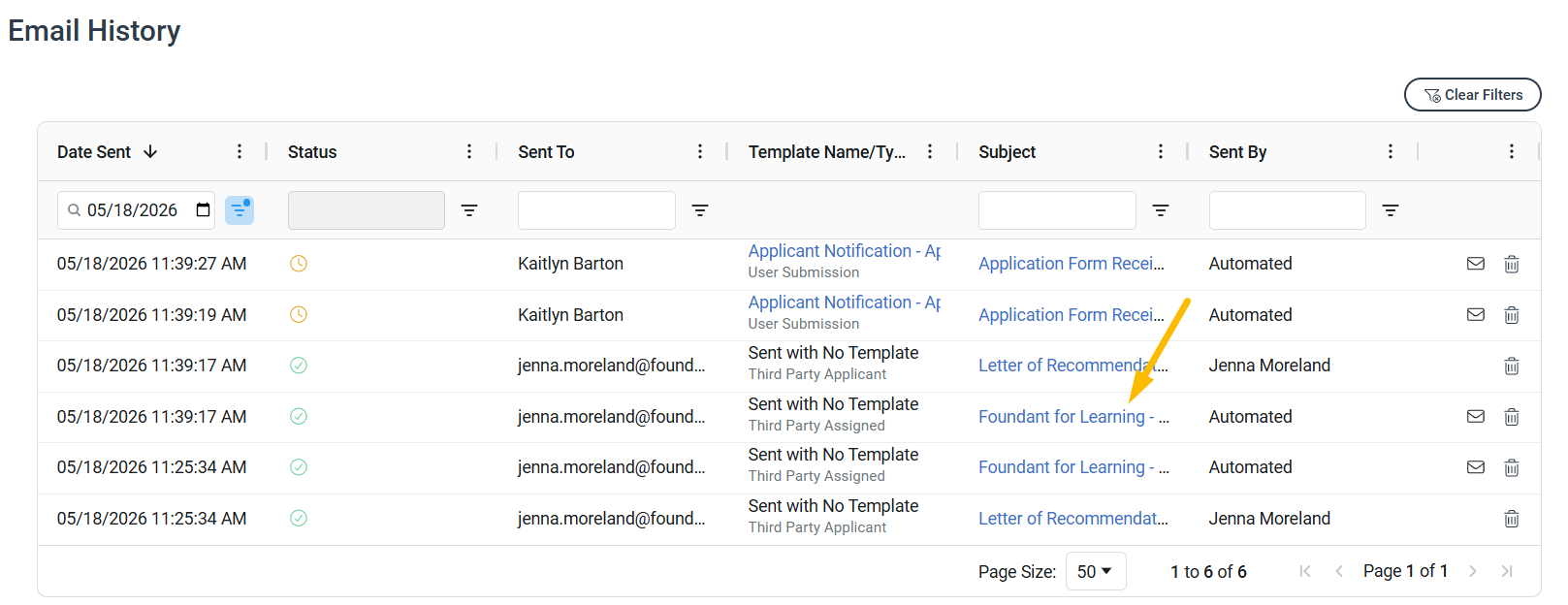Click sent status check in Letter of Recommendation 11:39:17 row

299,366
